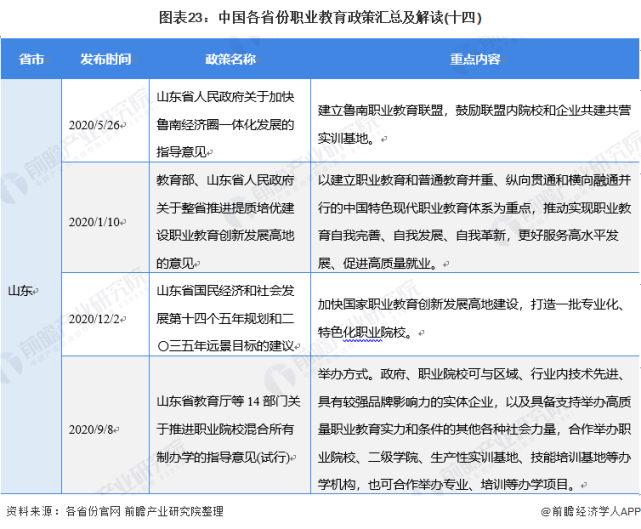Screen dimensions: 641x529
Task: Click content text 建立鲁南职业教育联盟
Action: (380, 110)
